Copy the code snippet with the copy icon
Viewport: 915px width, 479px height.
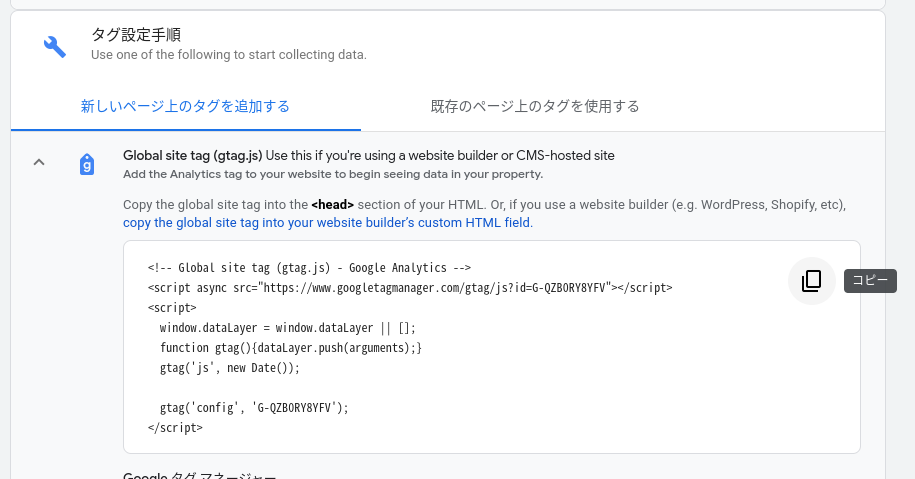(x=811, y=281)
